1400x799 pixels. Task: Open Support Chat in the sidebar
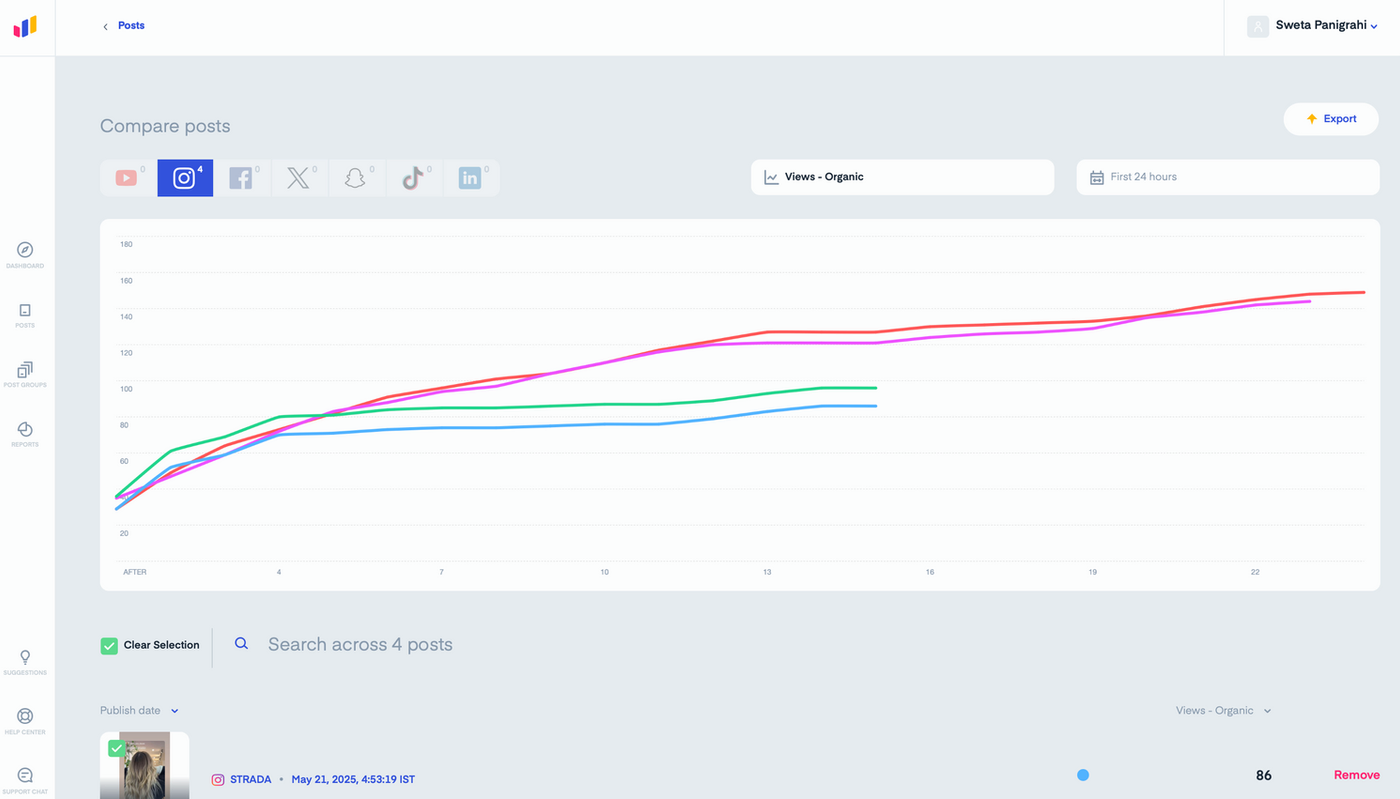coord(25,780)
